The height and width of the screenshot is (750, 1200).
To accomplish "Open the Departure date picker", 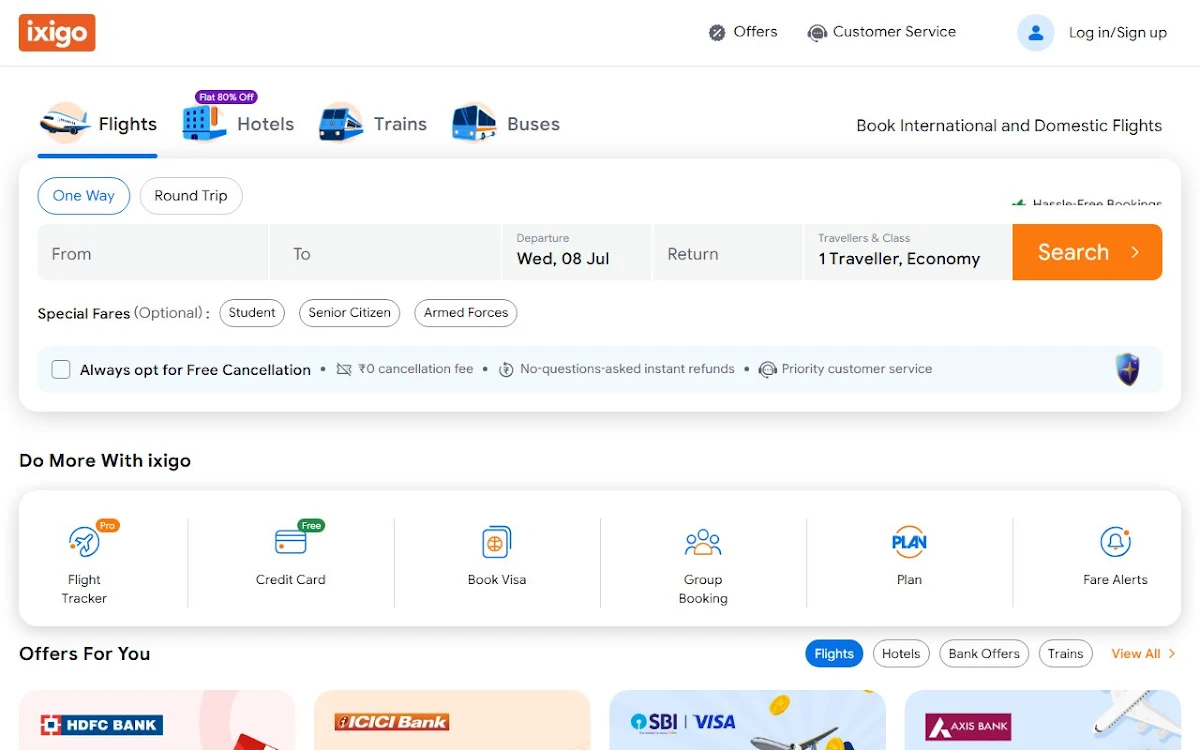I will pyautogui.click(x=576, y=252).
